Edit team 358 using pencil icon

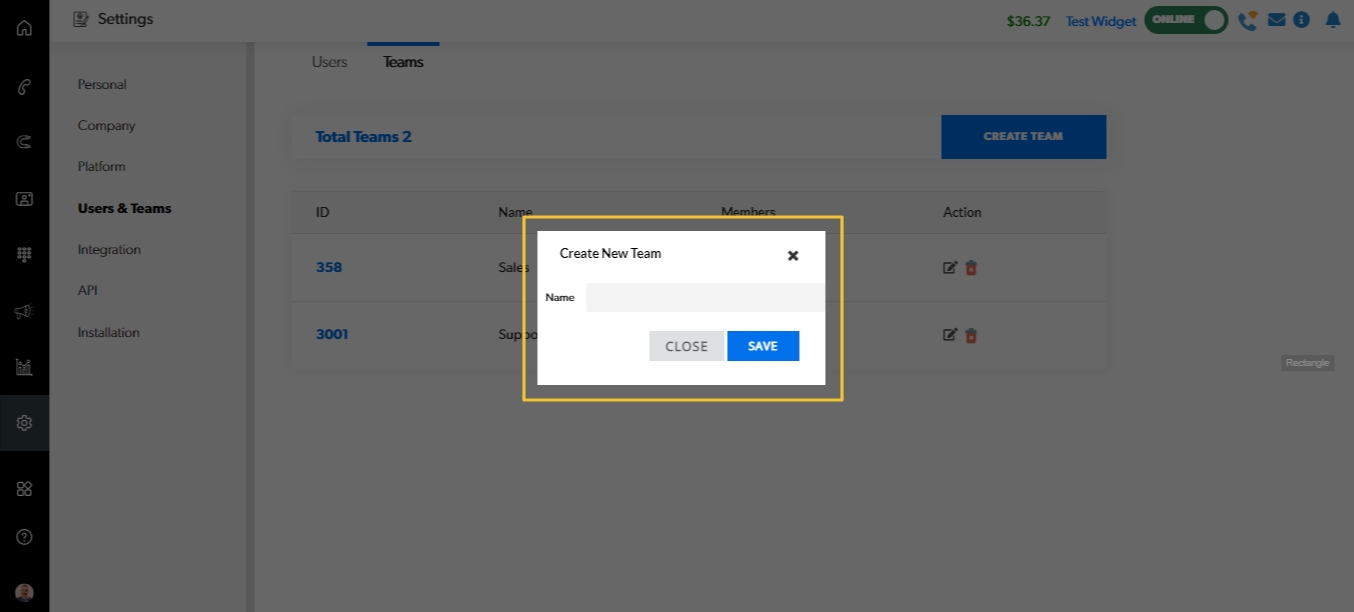pos(950,268)
